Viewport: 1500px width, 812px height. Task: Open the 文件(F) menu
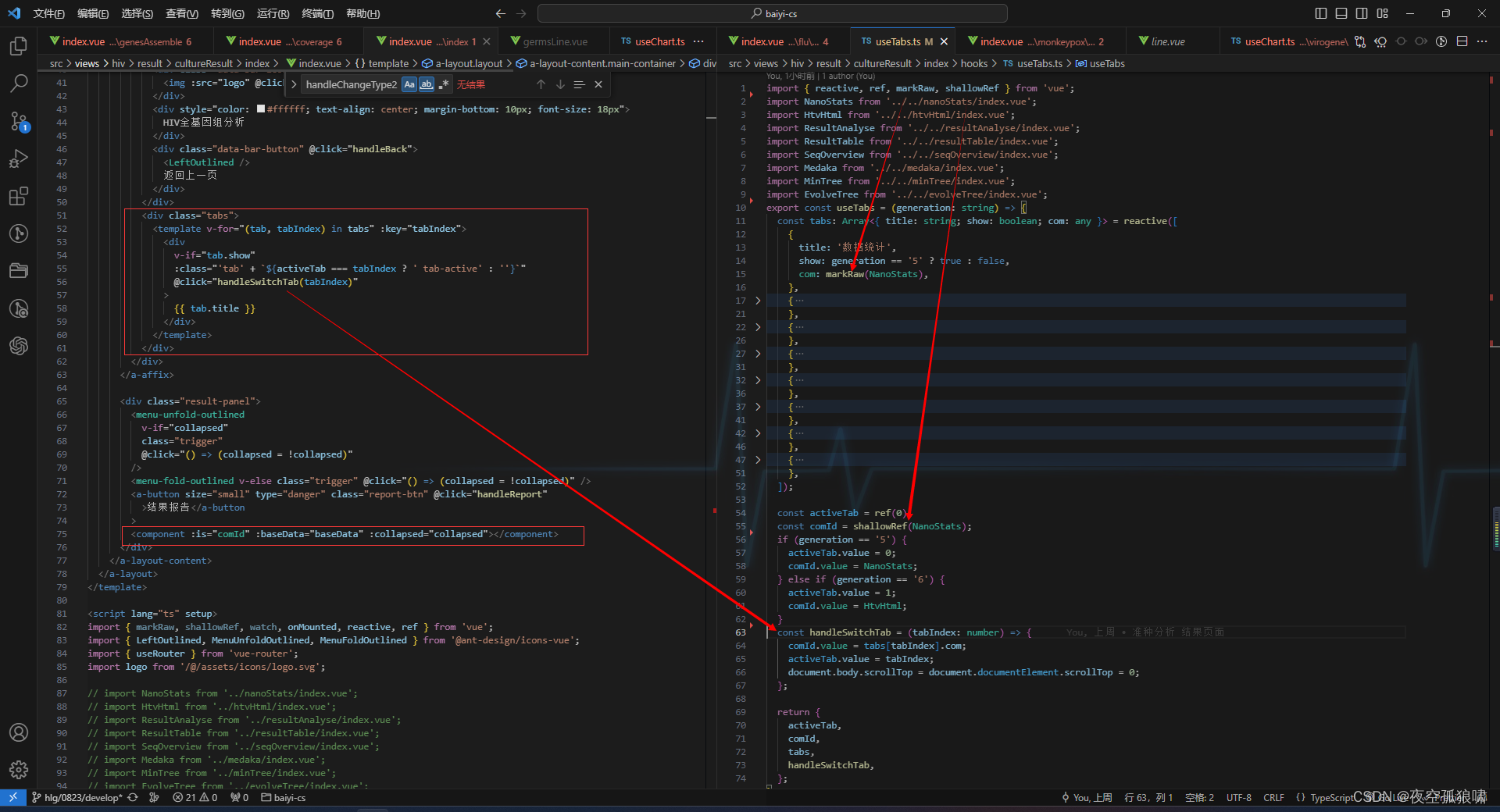pos(49,13)
